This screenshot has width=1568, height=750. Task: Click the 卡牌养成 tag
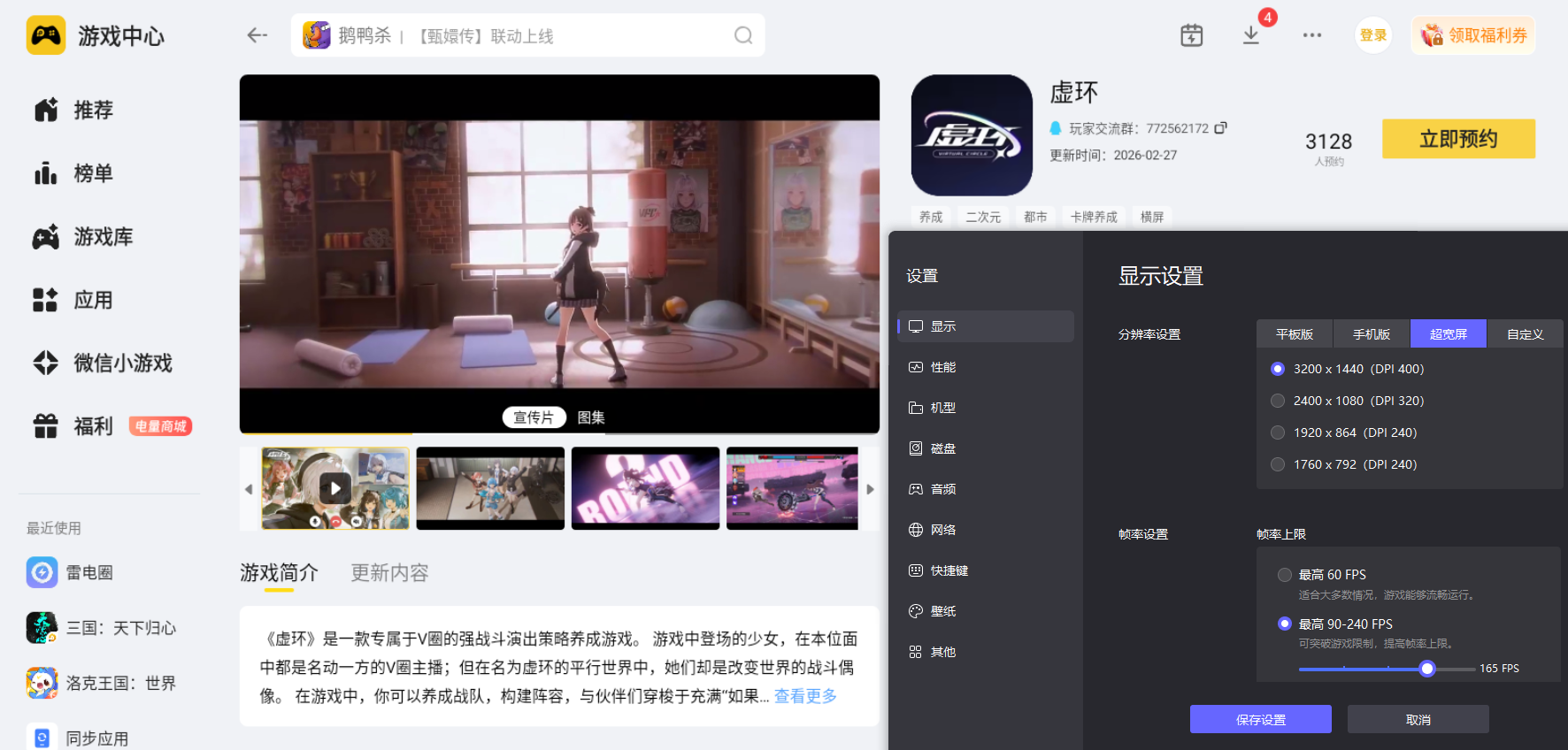pyautogui.click(x=1094, y=217)
